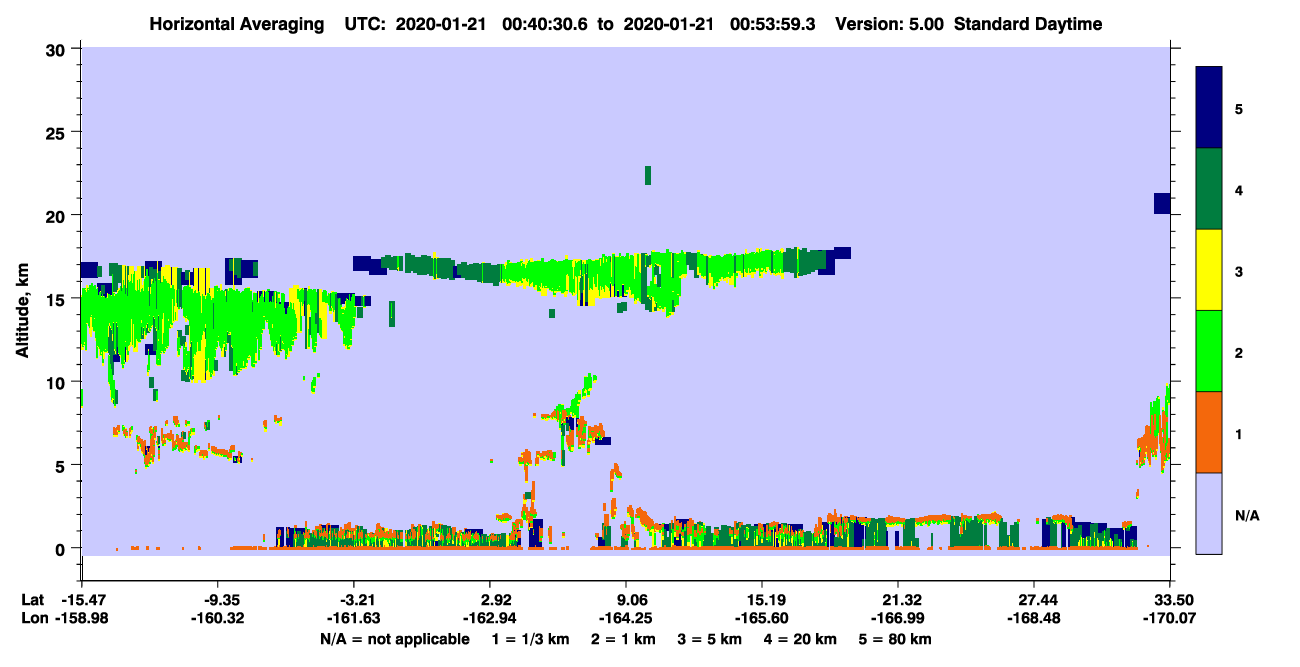1300x667 pixels.
Task: Click the dark green color bar segment labeled 4
Action: coord(1209,189)
